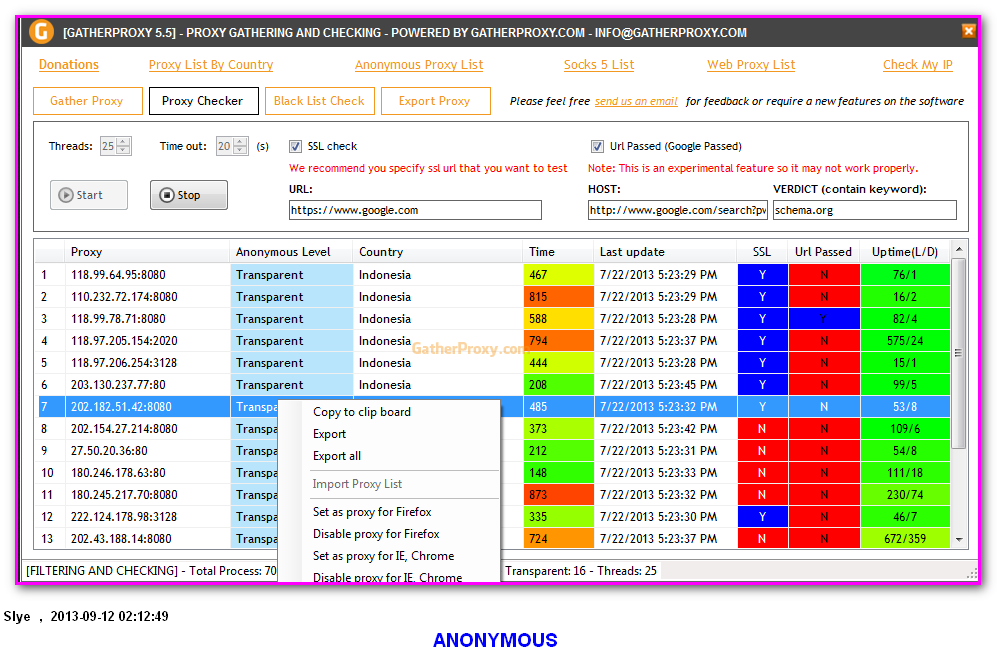Click the proxy list scrollbar thumb
The width and height of the screenshot is (997, 659).
pos(958,353)
